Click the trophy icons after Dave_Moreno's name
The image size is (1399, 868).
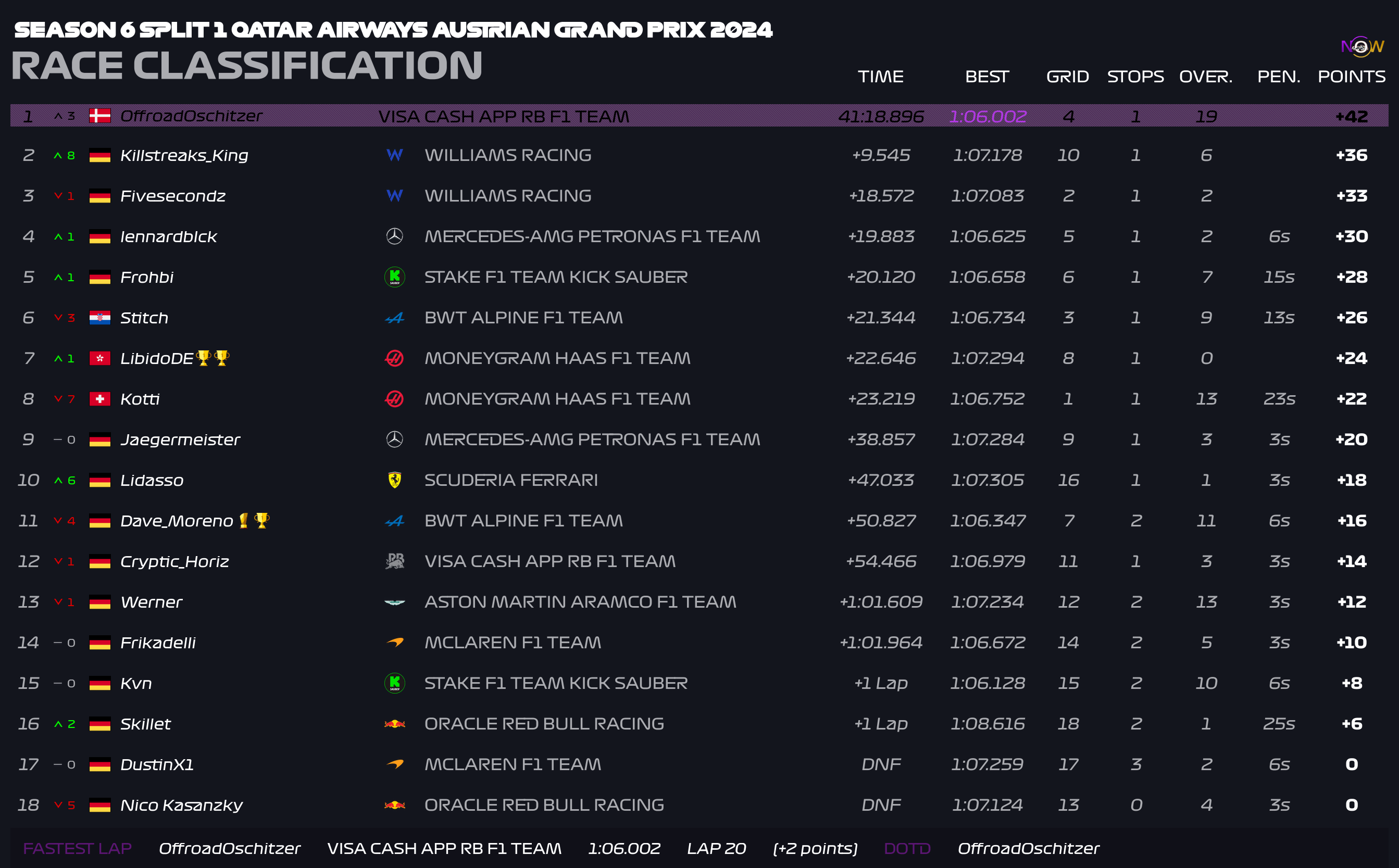coord(254,521)
